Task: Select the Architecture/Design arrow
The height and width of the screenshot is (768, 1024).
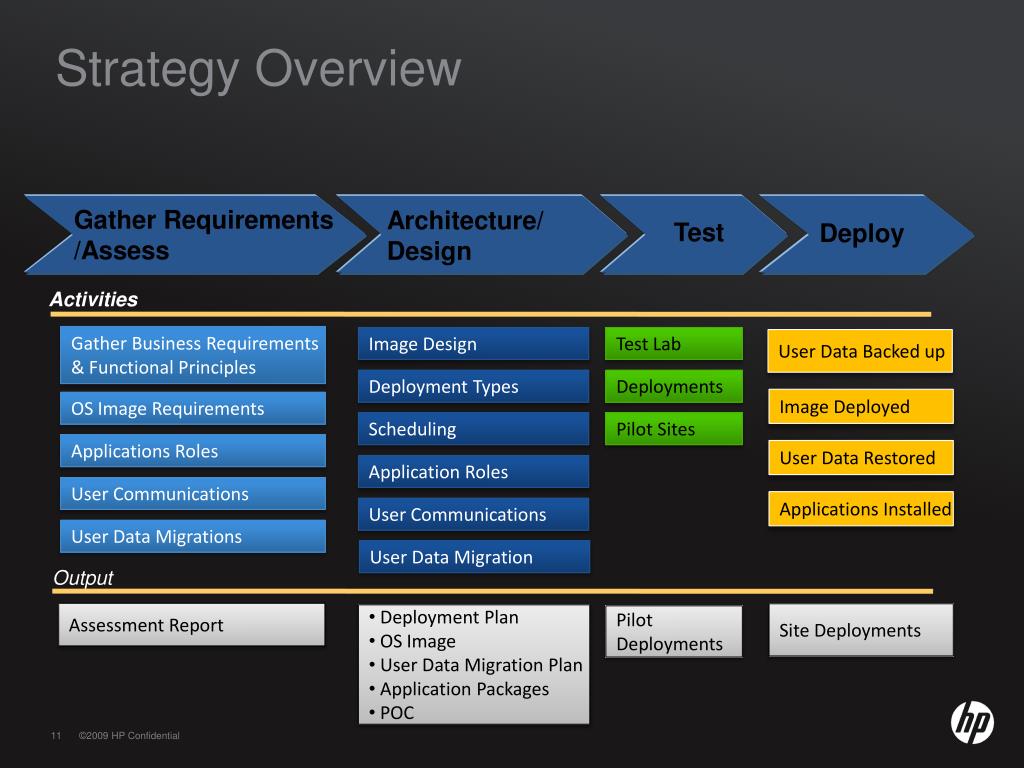Action: click(482, 234)
